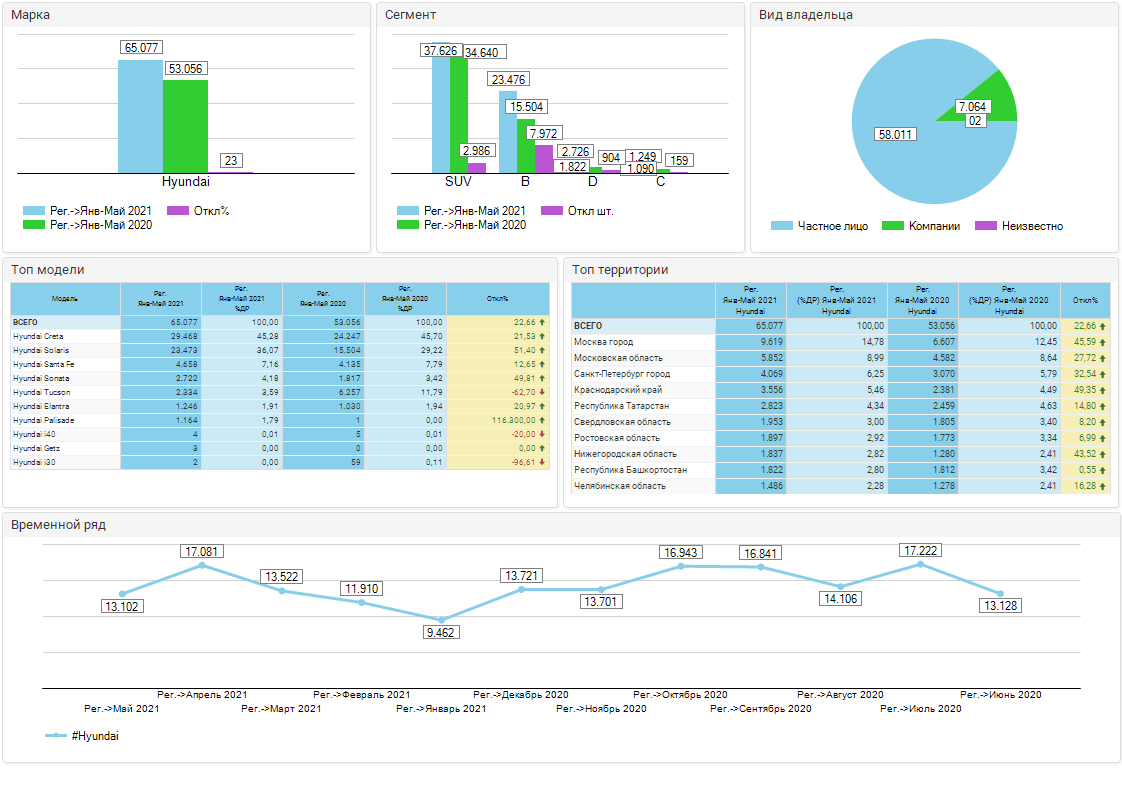This screenshot has height=793, width=1122.
Task: Click the red arrow in Hyundai i30 row
Action: pos(542,463)
